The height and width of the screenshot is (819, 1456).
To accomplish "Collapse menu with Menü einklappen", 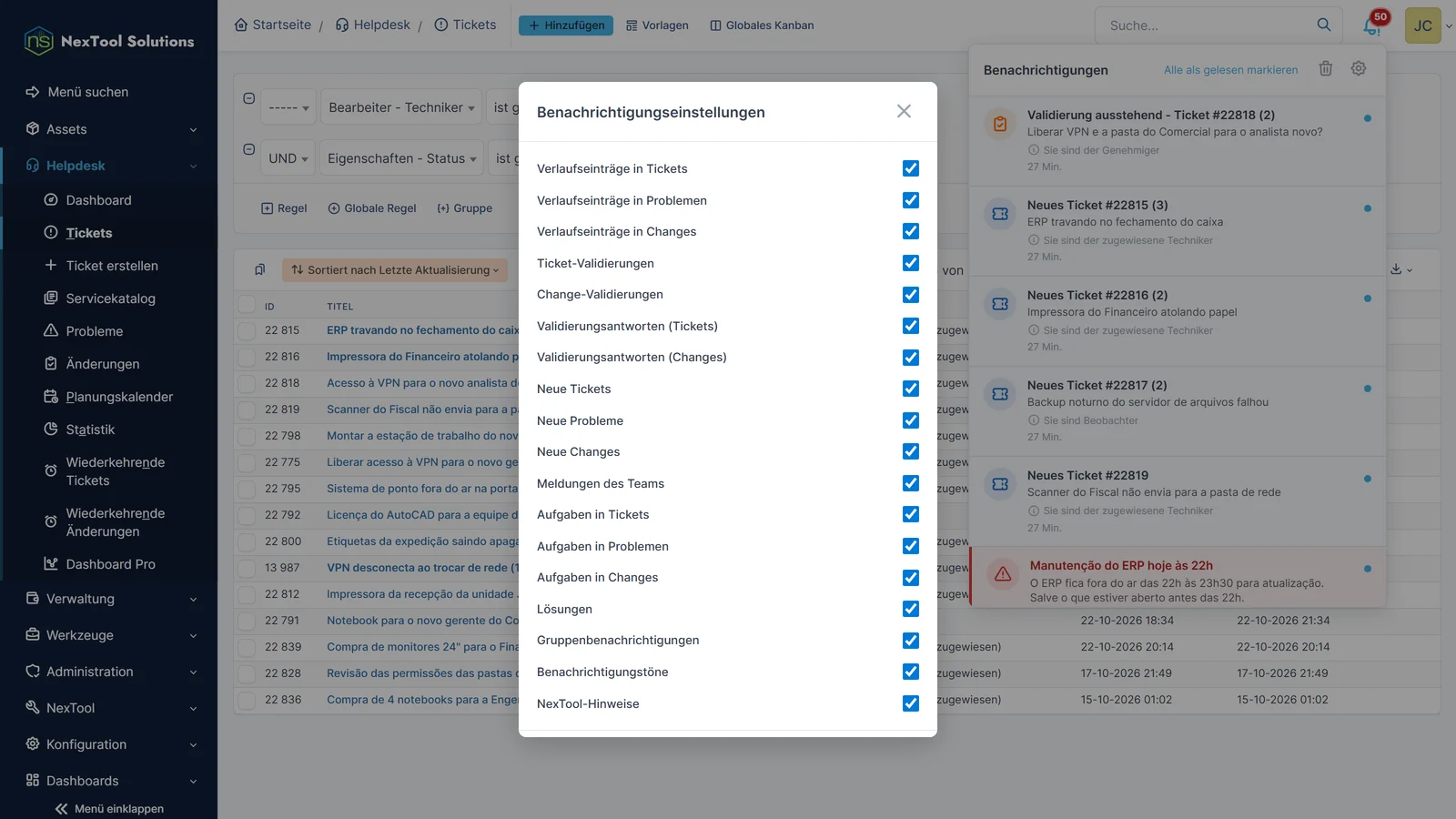I will 109,808.
